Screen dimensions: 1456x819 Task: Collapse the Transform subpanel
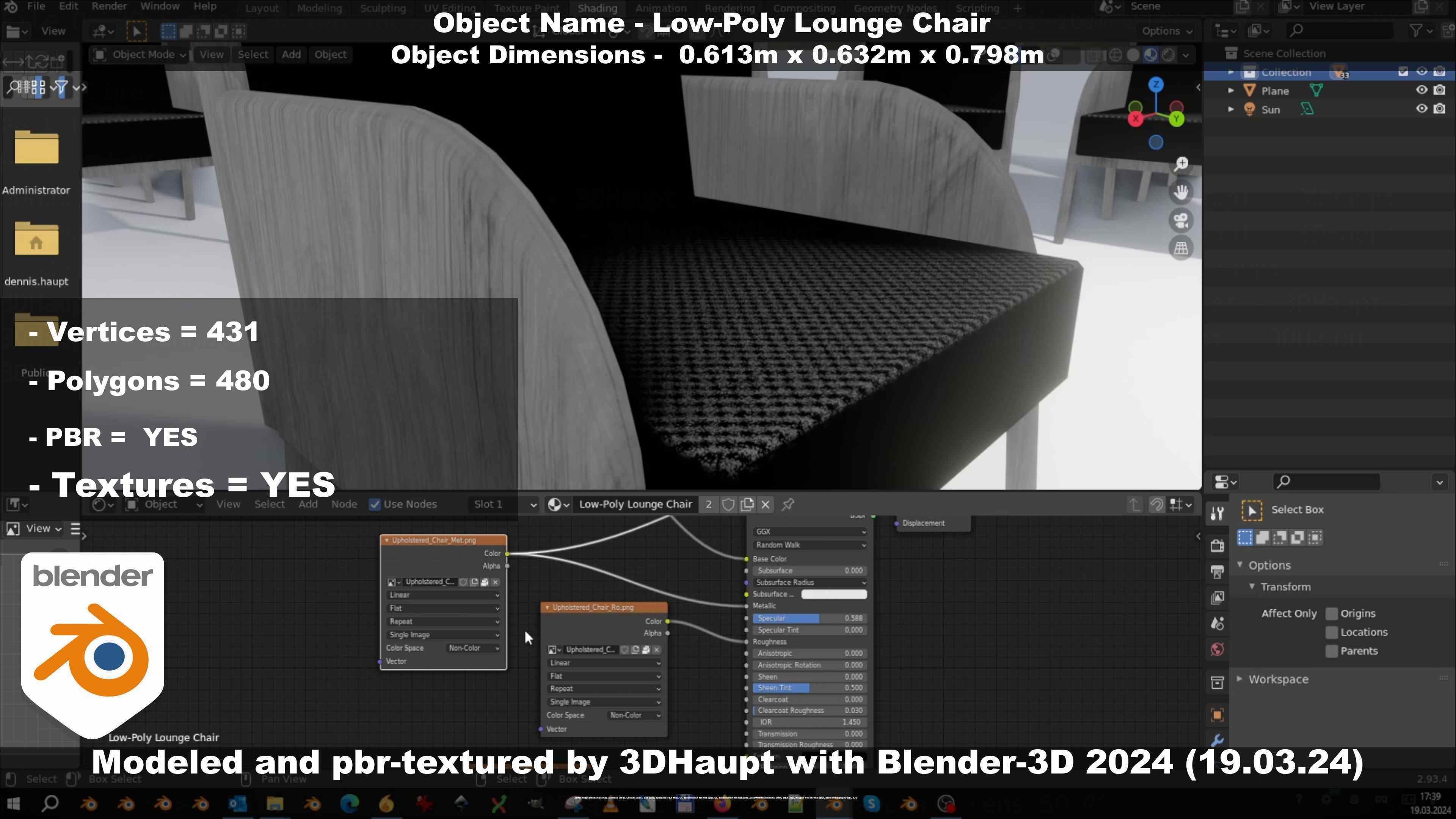tap(1251, 586)
